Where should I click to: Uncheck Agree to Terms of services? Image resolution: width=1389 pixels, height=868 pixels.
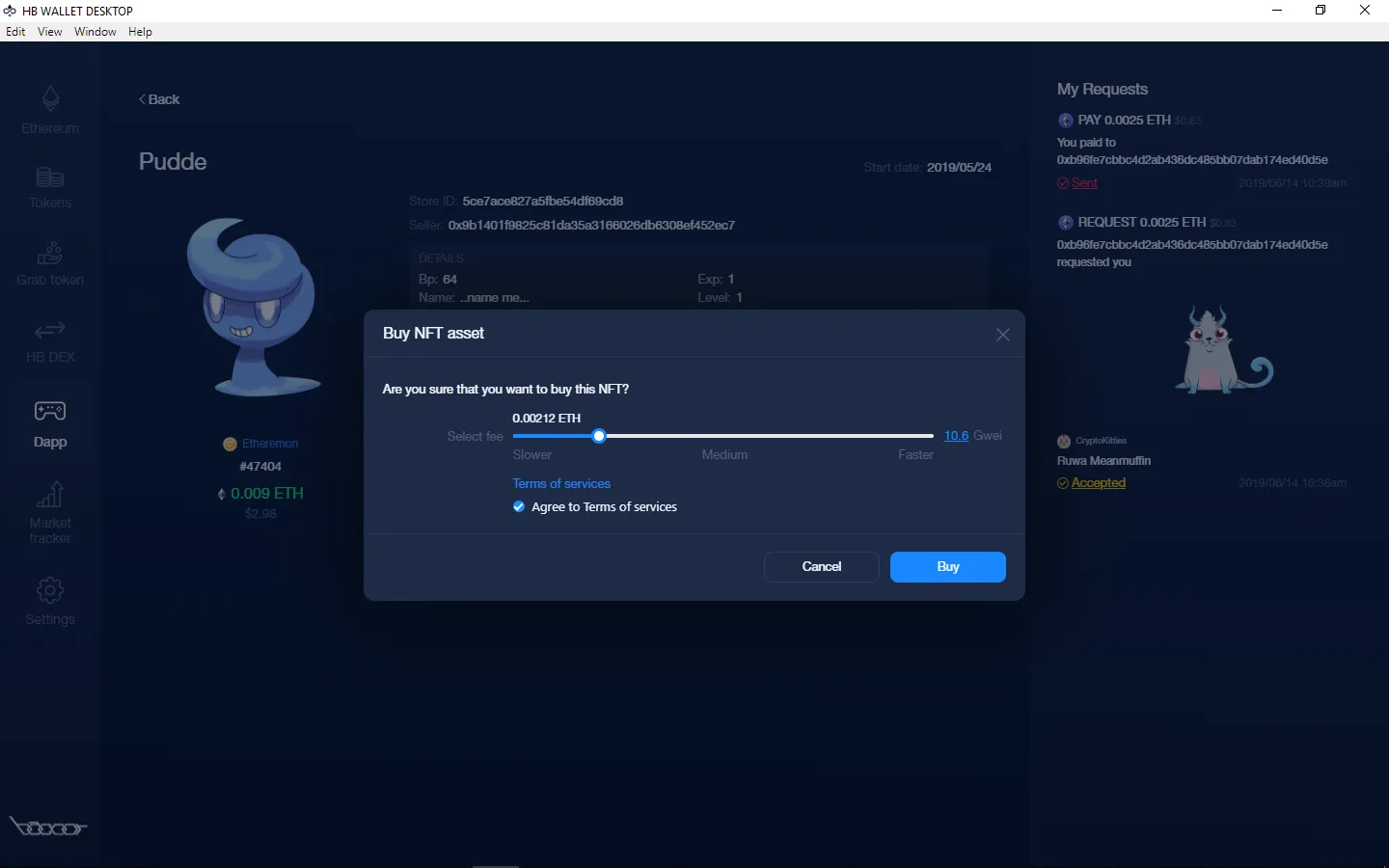(x=519, y=507)
